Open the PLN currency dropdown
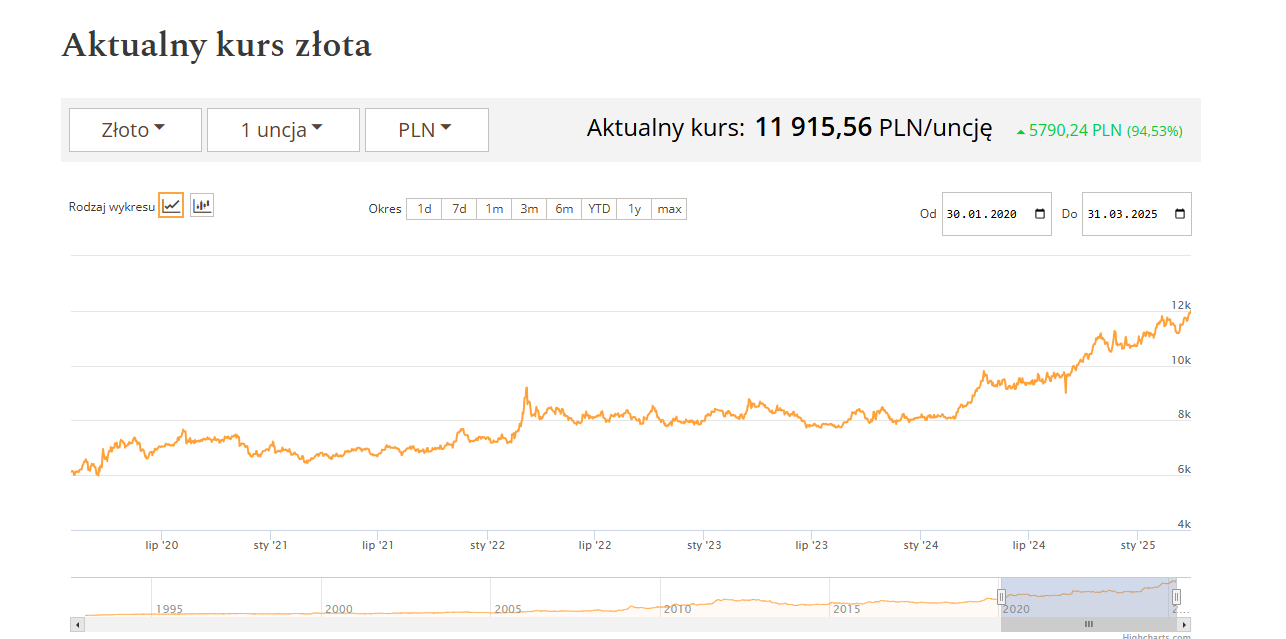 click(426, 130)
